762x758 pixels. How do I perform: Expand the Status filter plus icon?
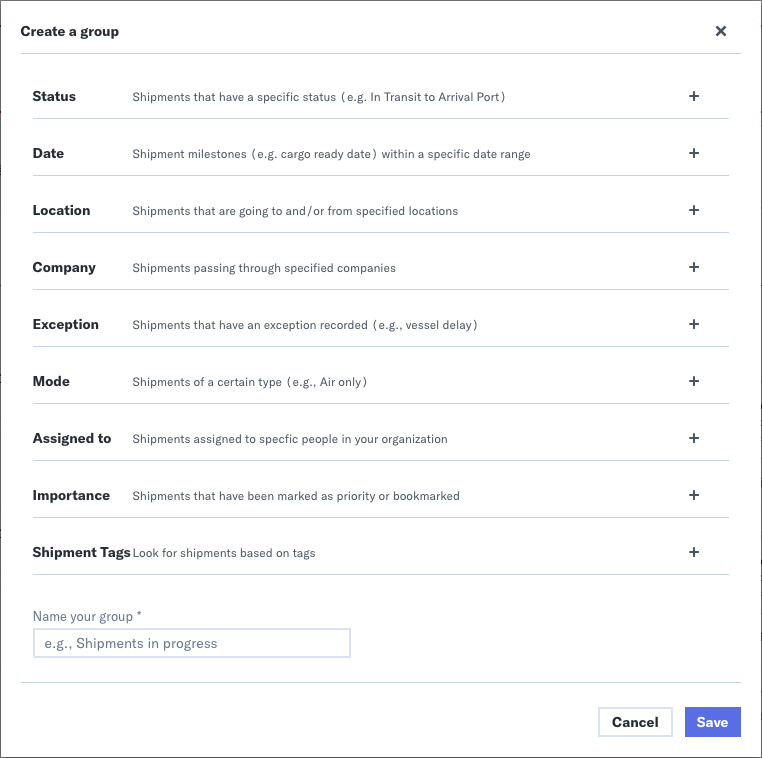[x=694, y=97]
